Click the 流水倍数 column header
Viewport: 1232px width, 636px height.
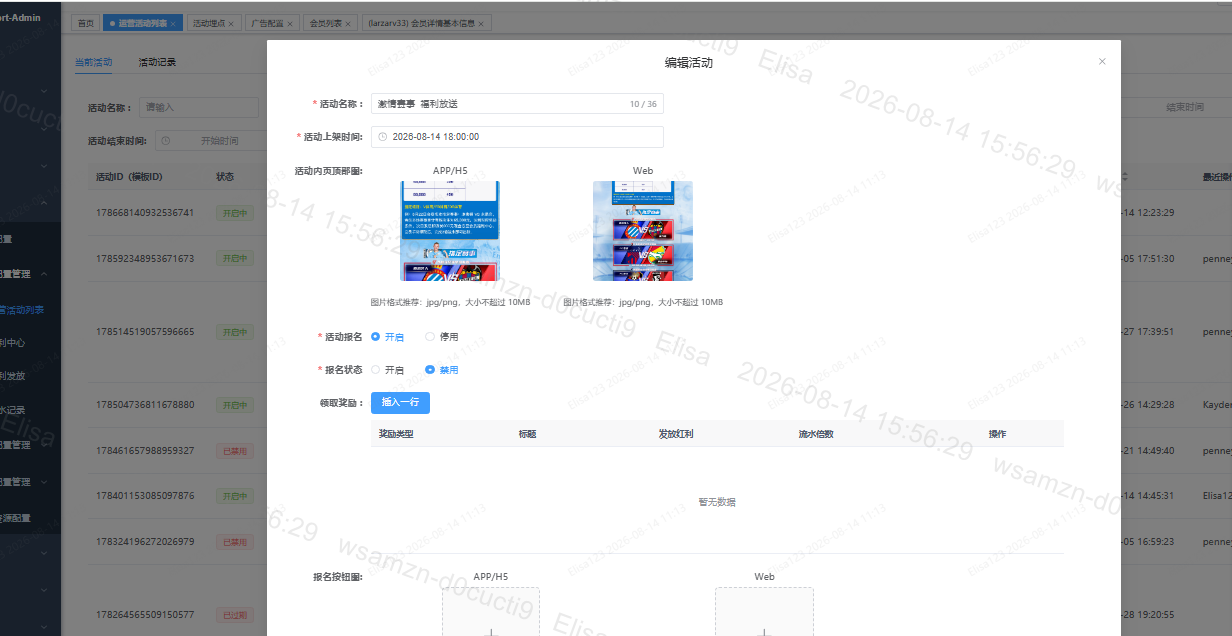tap(816, 434)
